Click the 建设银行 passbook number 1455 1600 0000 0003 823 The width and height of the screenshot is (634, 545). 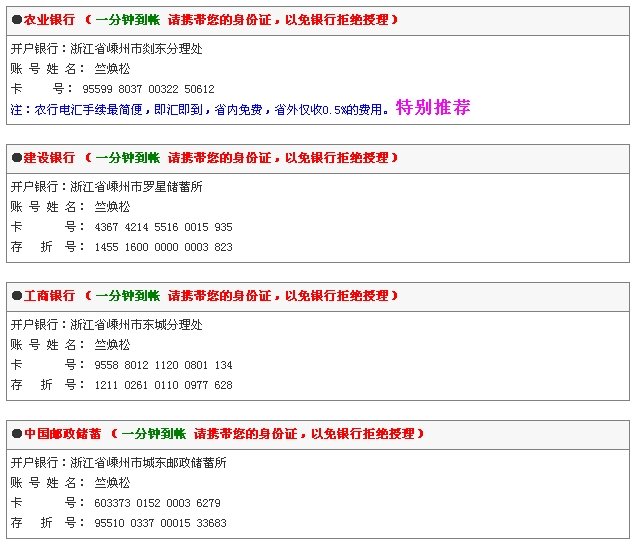(x=163, y=247)
